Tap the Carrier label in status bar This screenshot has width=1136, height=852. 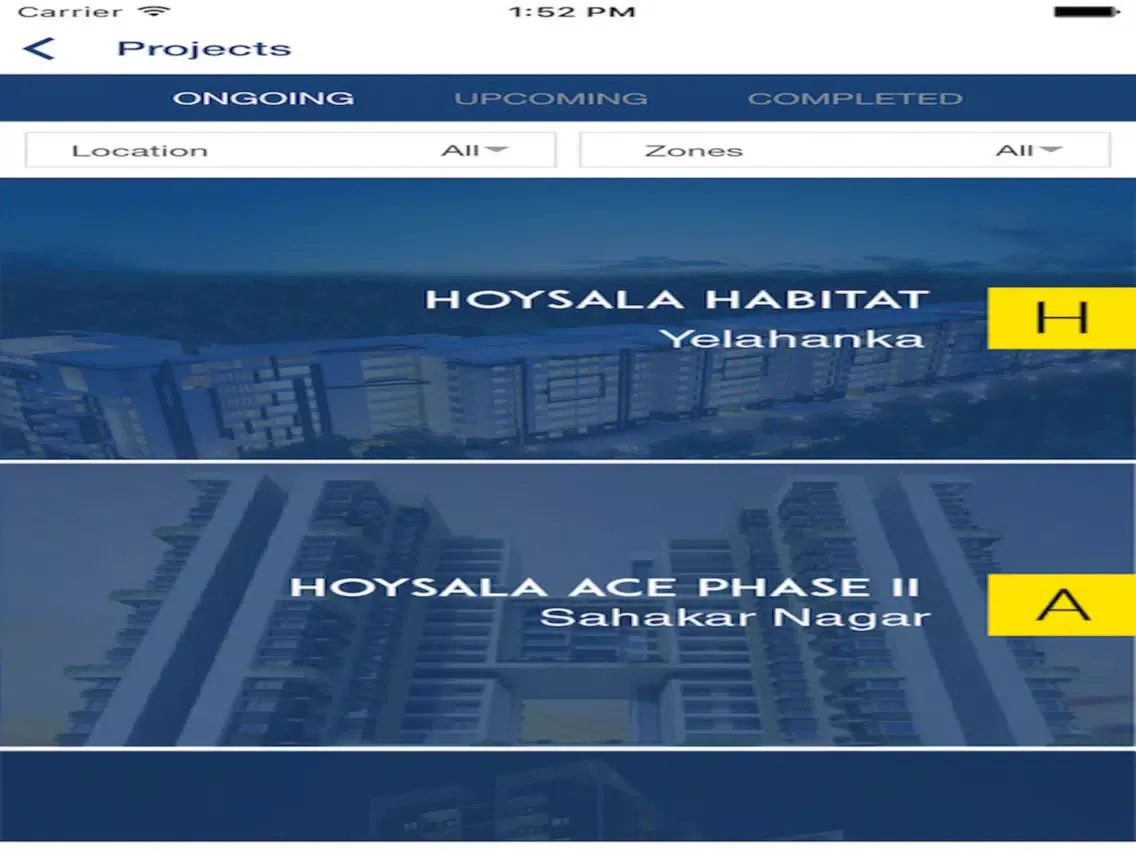coord(70,12)
